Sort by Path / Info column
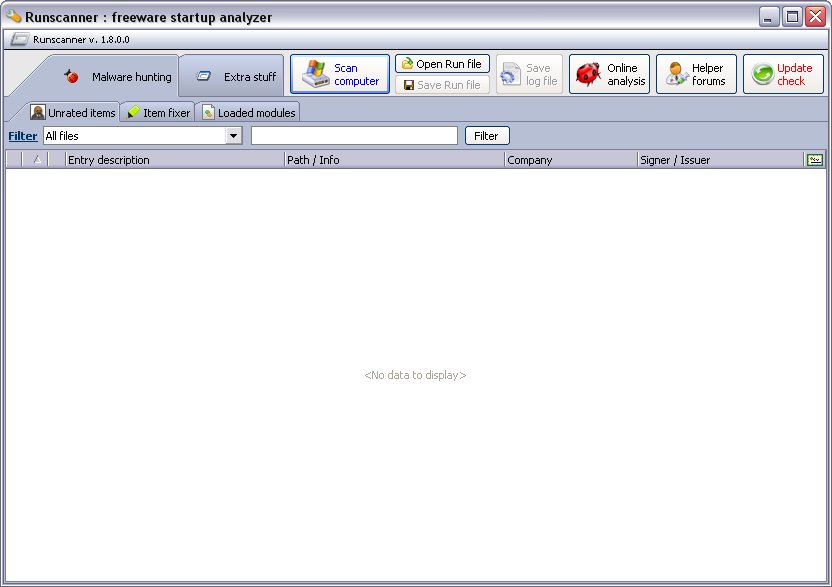 click(394, 160)
